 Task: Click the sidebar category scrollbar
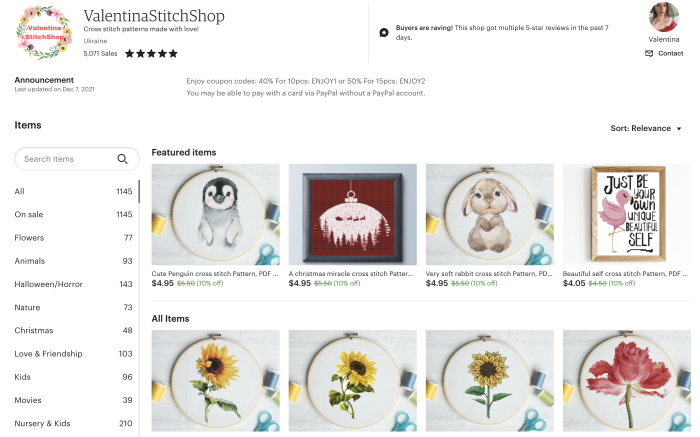(139, 192)
